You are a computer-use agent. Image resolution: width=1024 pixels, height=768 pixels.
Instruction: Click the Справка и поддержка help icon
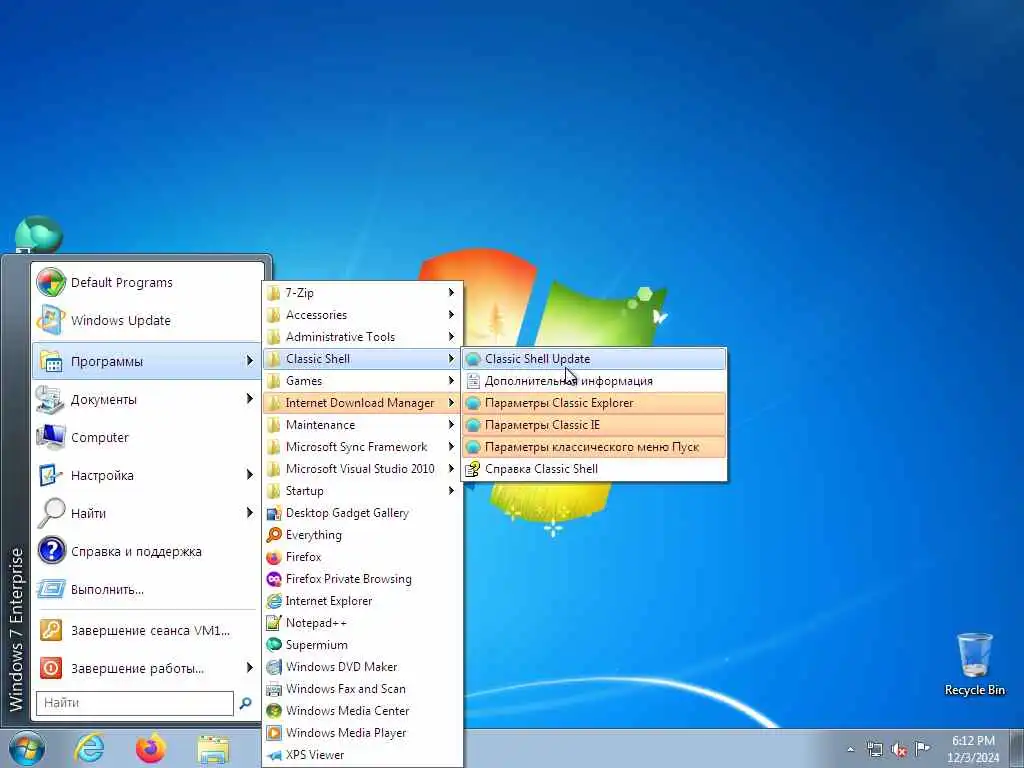click(50, 551)
